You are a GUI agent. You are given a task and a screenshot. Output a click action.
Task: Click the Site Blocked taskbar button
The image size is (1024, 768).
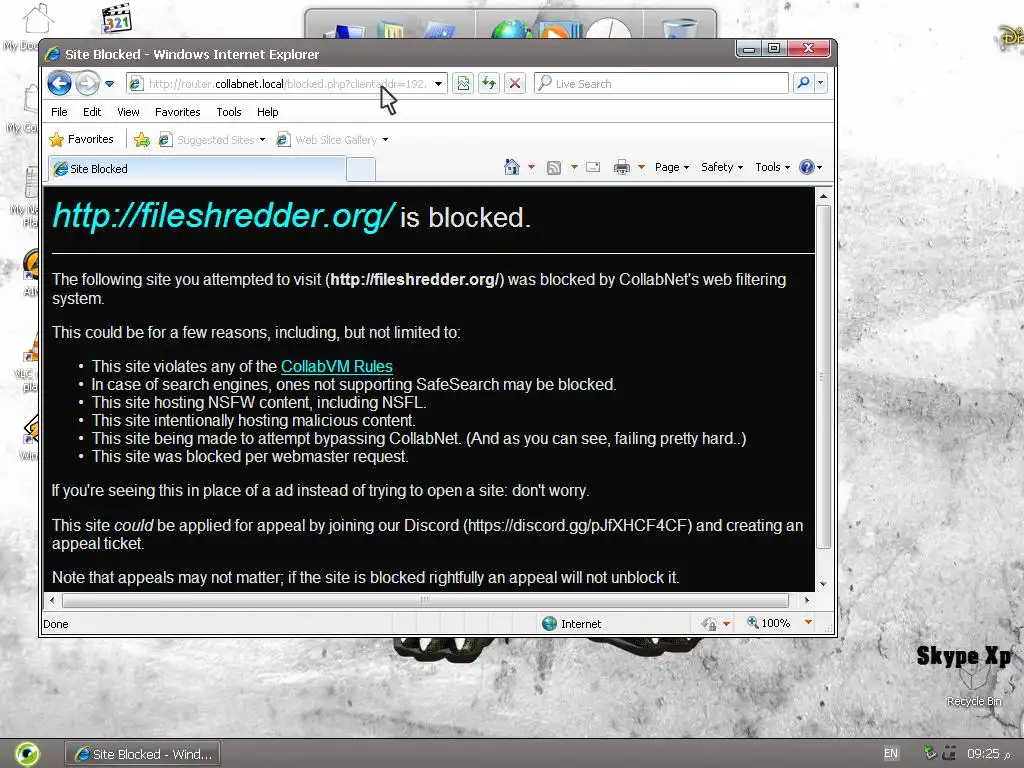[x=143, y=754]
